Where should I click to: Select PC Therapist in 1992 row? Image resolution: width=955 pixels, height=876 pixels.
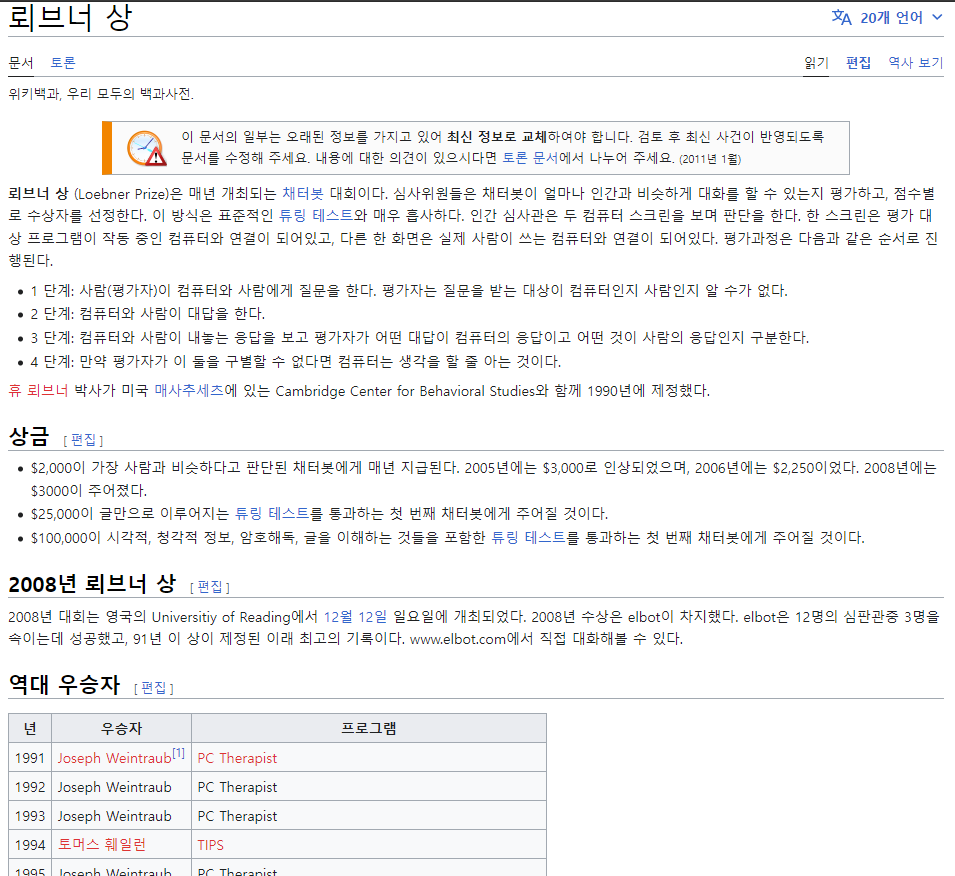pos(237,787)
